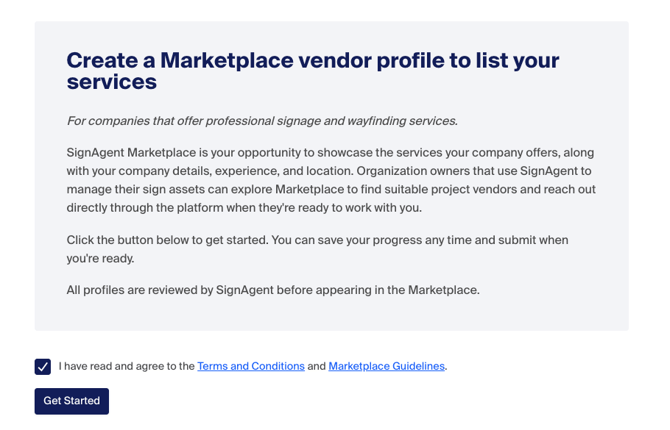Screen dimensions: 670x430
Task: Open the Terms and Conditions link
Action: coord(251,367)
